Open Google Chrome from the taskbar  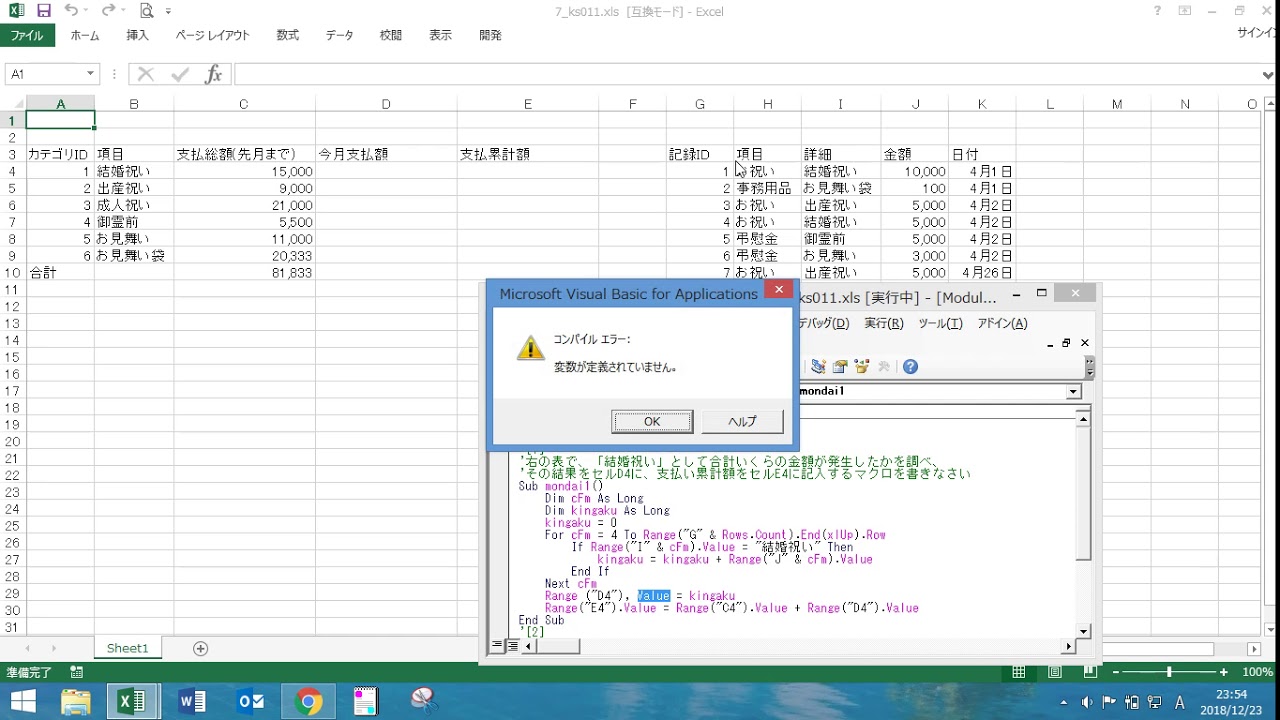pos(309,702)
